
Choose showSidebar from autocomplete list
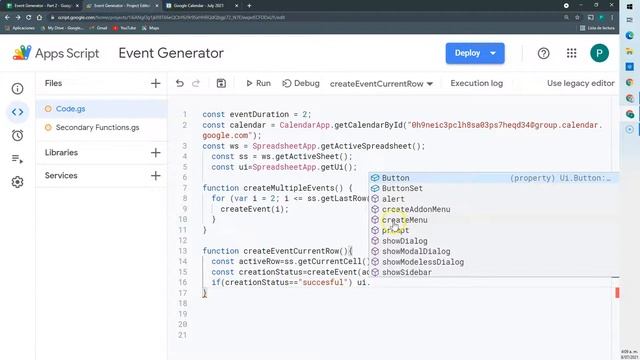[494, 272]
